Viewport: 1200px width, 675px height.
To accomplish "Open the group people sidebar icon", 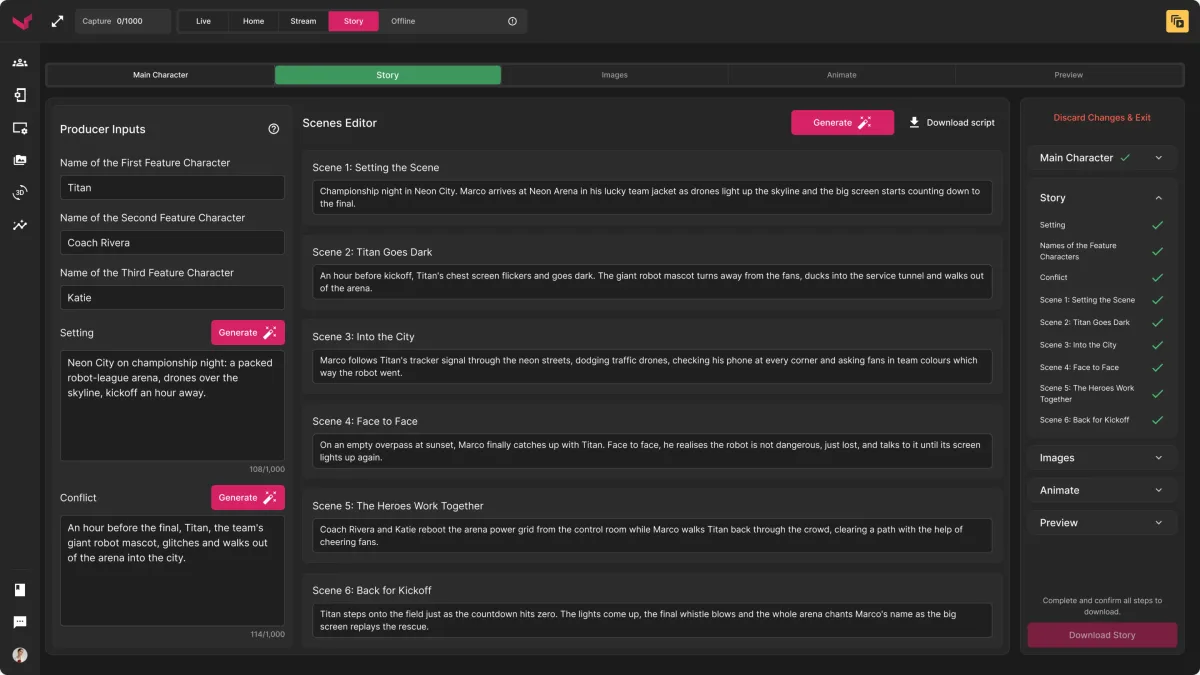I will click(20, 62).
